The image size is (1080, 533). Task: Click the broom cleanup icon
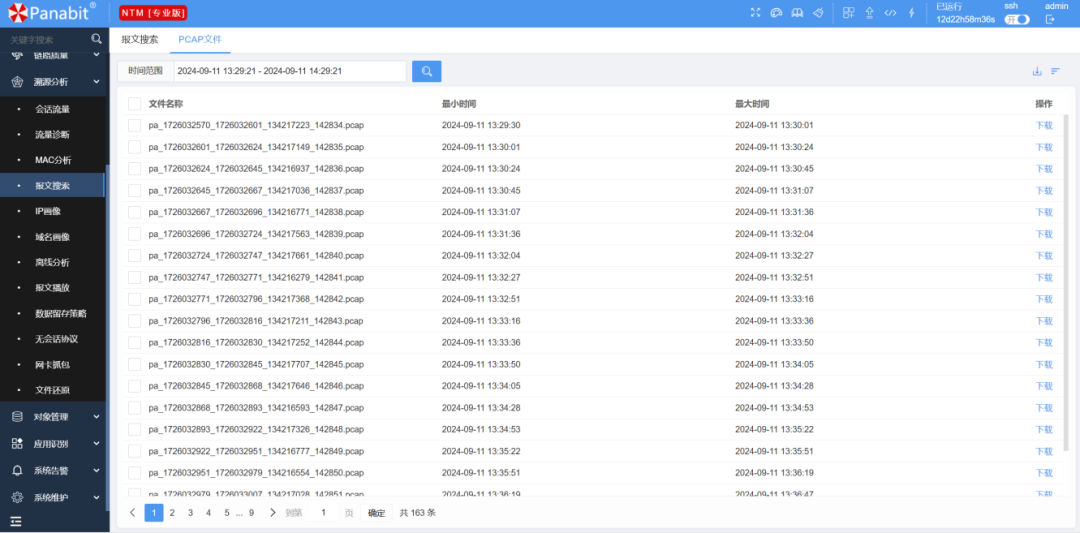pos(818,12)
